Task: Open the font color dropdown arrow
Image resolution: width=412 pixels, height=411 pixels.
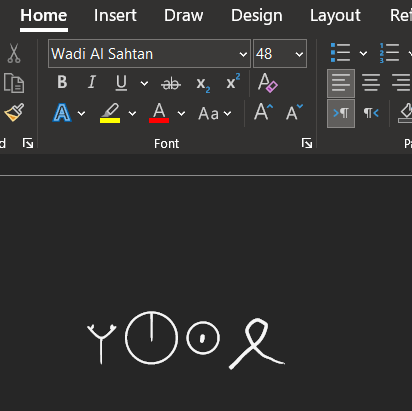Action: 181,114
